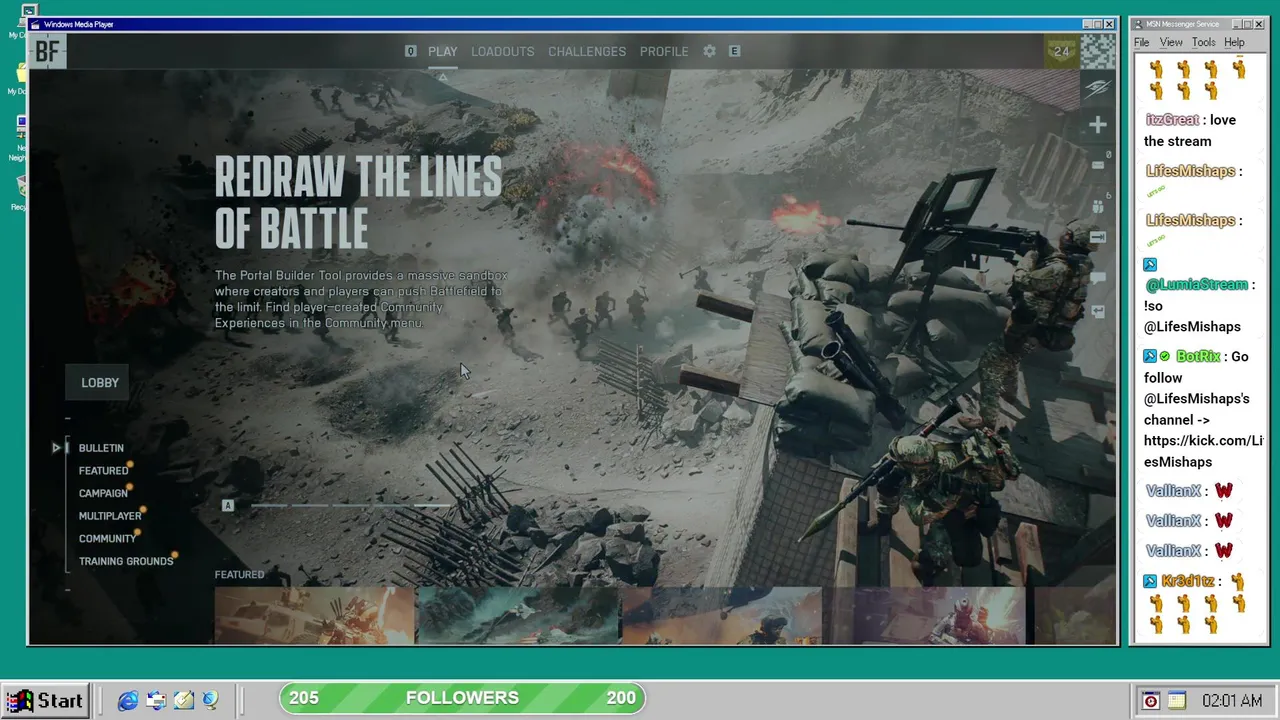Viewport: 1280px width, 720px height.
Task: Click the itzGreat username in chat
Action: pos(1172,120)
